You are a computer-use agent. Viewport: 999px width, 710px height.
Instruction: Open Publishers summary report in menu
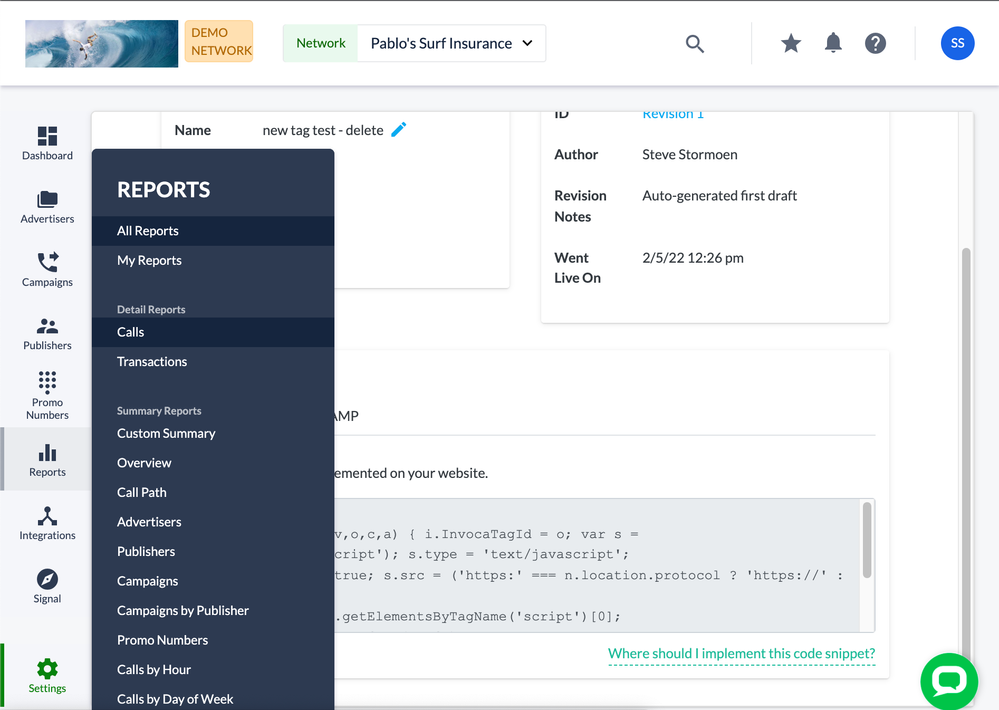(213, 551)
